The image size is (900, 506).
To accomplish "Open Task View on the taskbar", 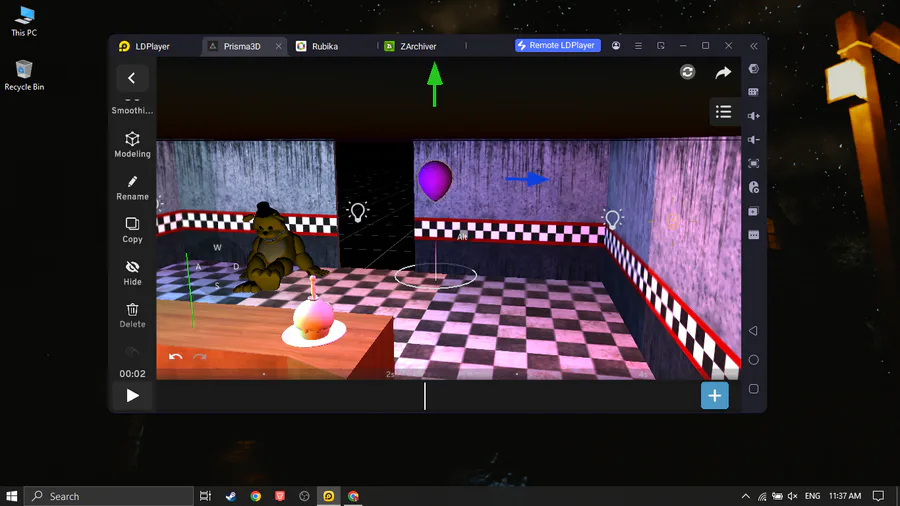I will pos(205,496).
